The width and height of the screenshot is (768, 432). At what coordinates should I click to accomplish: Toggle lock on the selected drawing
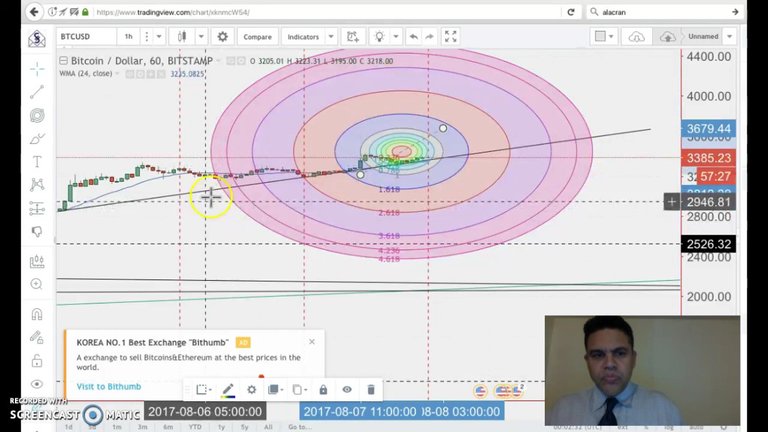click(323, 390)
